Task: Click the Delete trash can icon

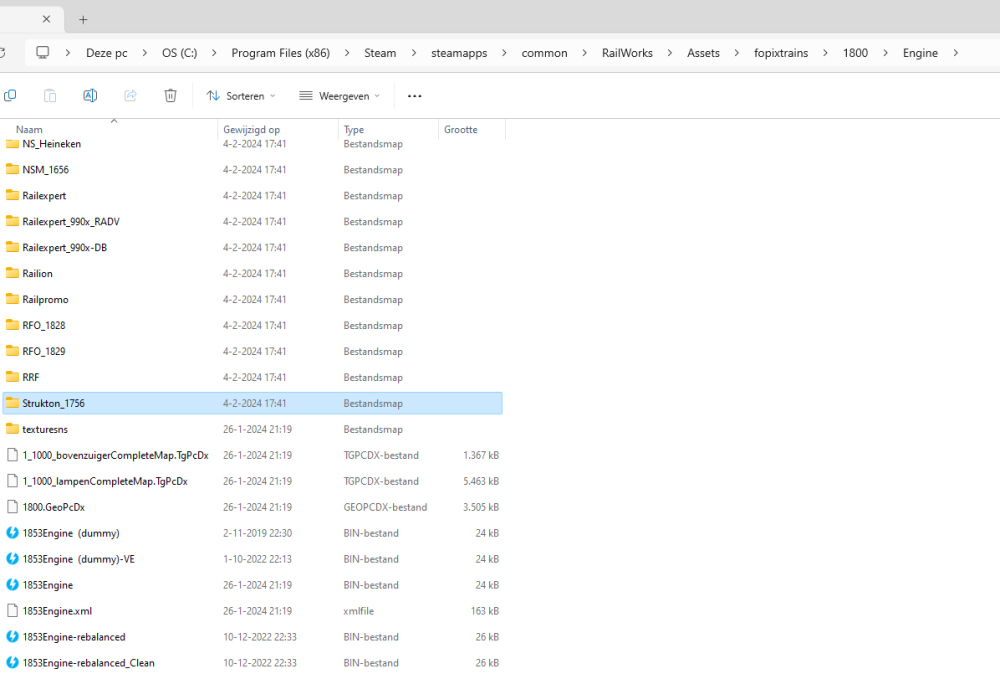Action: [170, 96]
